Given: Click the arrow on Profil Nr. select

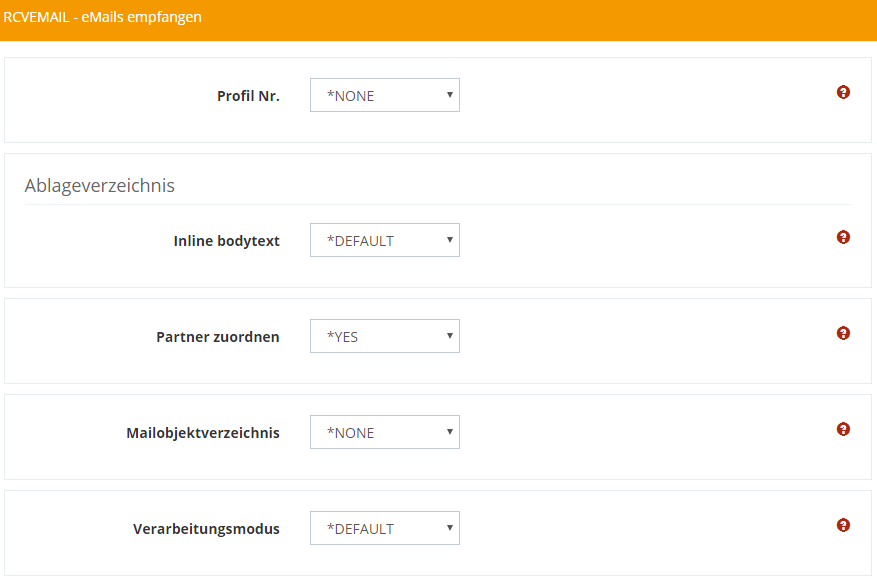Looking at the screenshot, I should (x=450, y=96).
